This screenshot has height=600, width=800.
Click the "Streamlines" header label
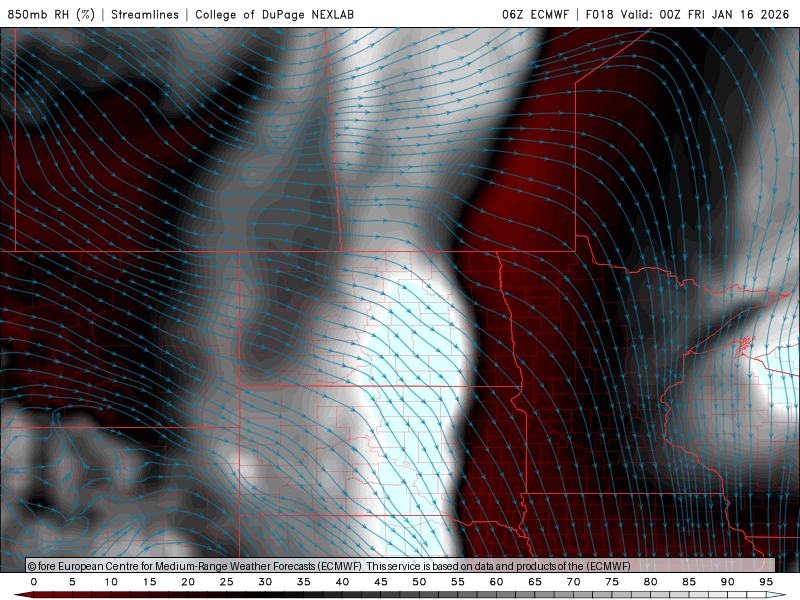coord(145,14)
